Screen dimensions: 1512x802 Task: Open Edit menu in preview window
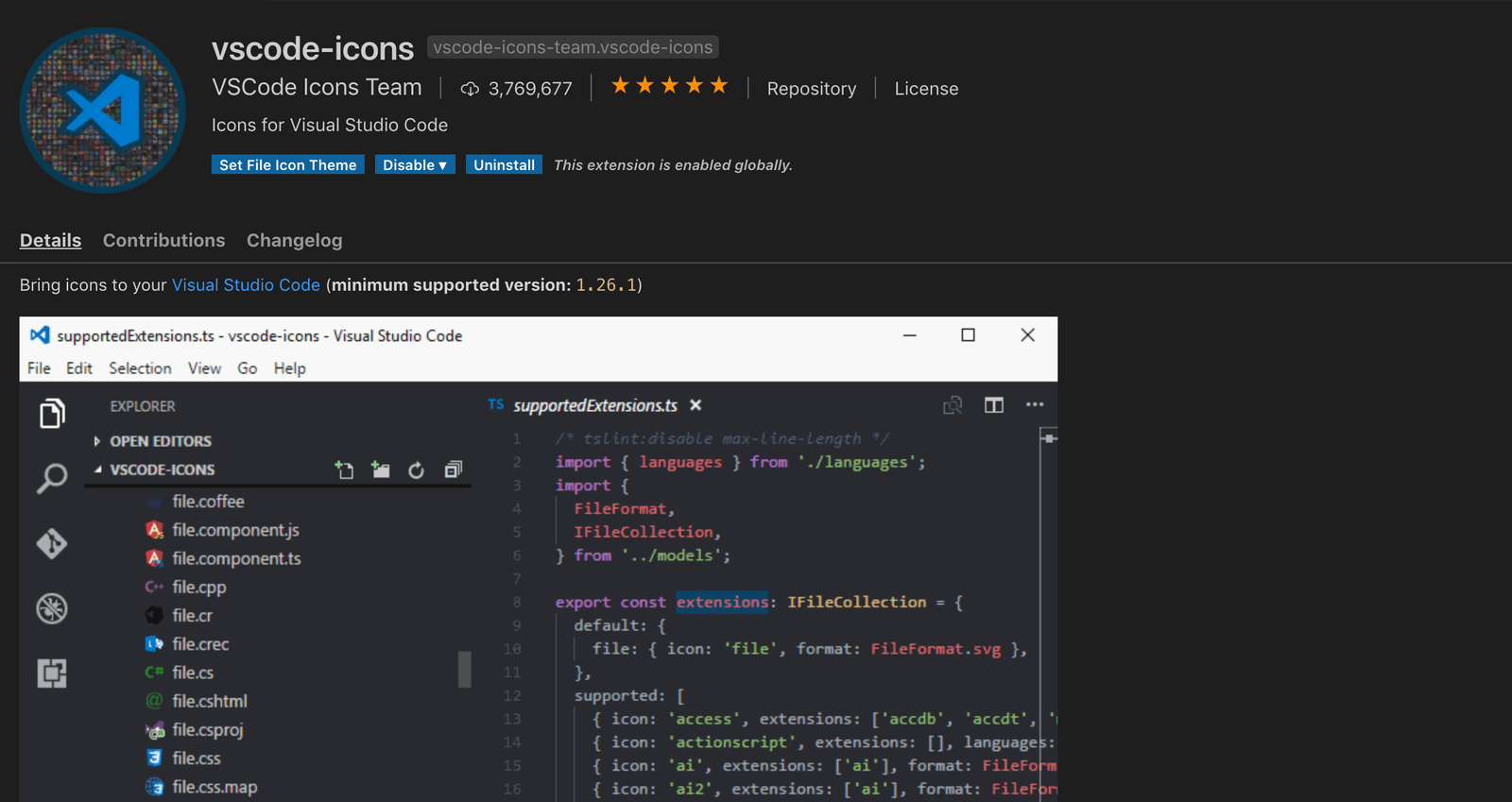click(x=79, y=368)
